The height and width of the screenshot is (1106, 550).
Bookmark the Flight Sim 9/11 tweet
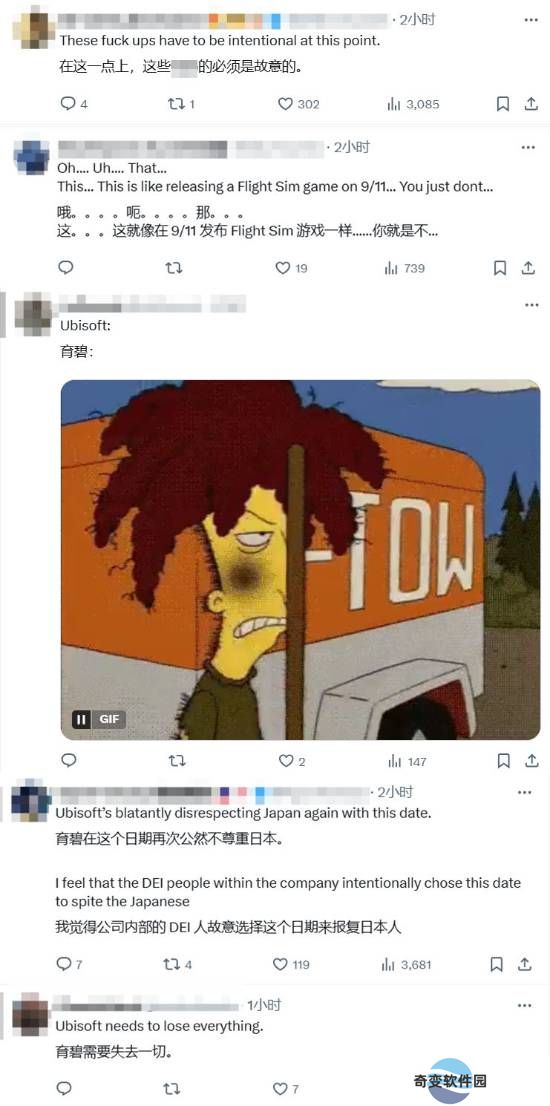pos(500,268)
